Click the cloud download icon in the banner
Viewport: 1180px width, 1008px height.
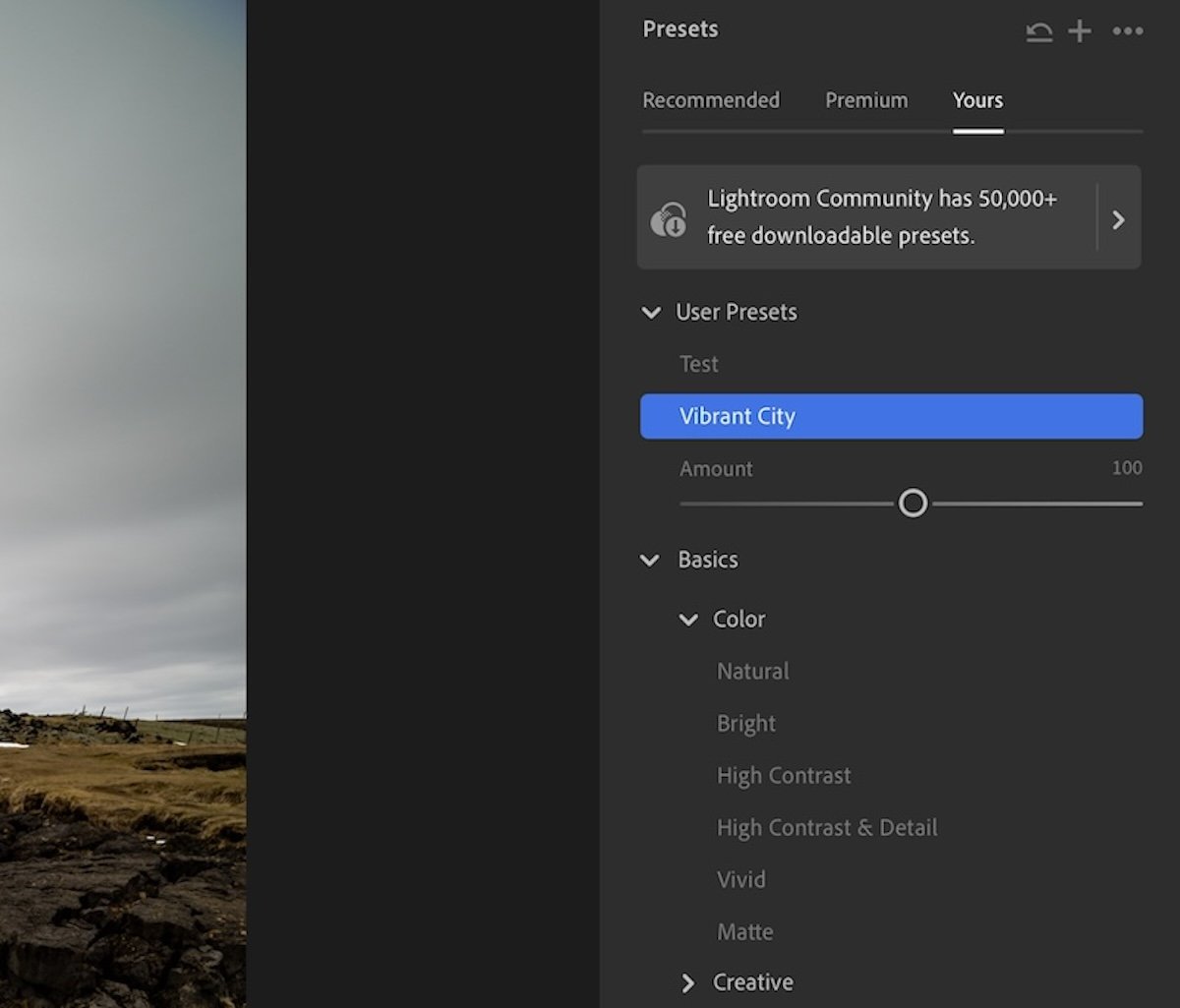point(668,216)
